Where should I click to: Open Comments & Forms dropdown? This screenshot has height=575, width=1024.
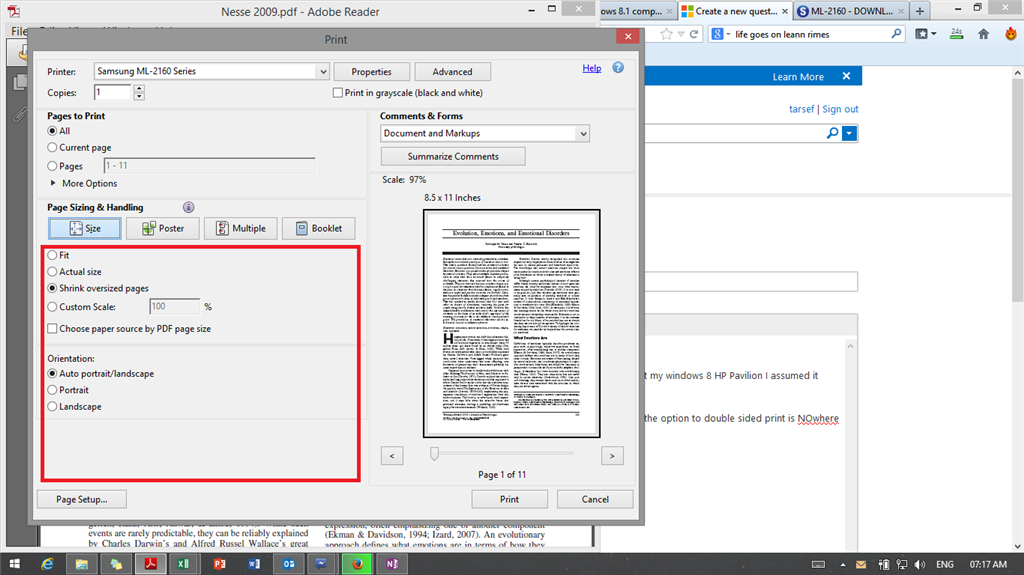pos(583,133)
